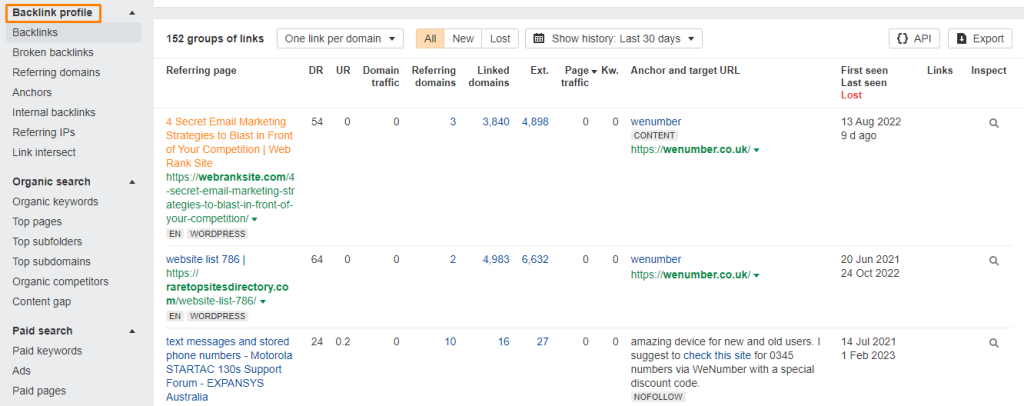Open referring domains count 10
Image resolution: width=1024 pixels, height=406 pixels.
point(450,341)
